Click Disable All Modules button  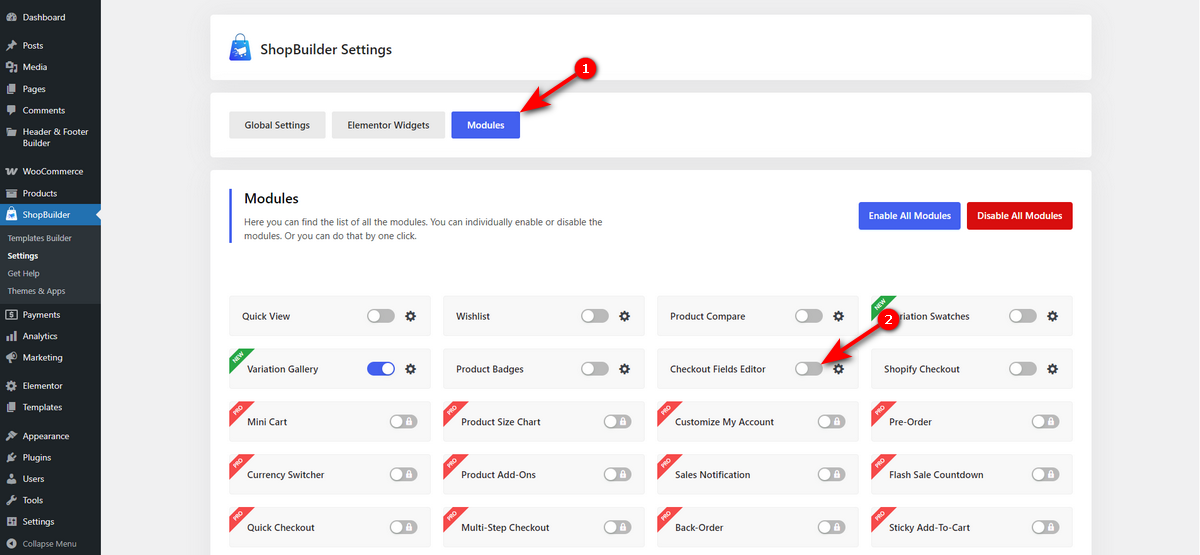1020,216
